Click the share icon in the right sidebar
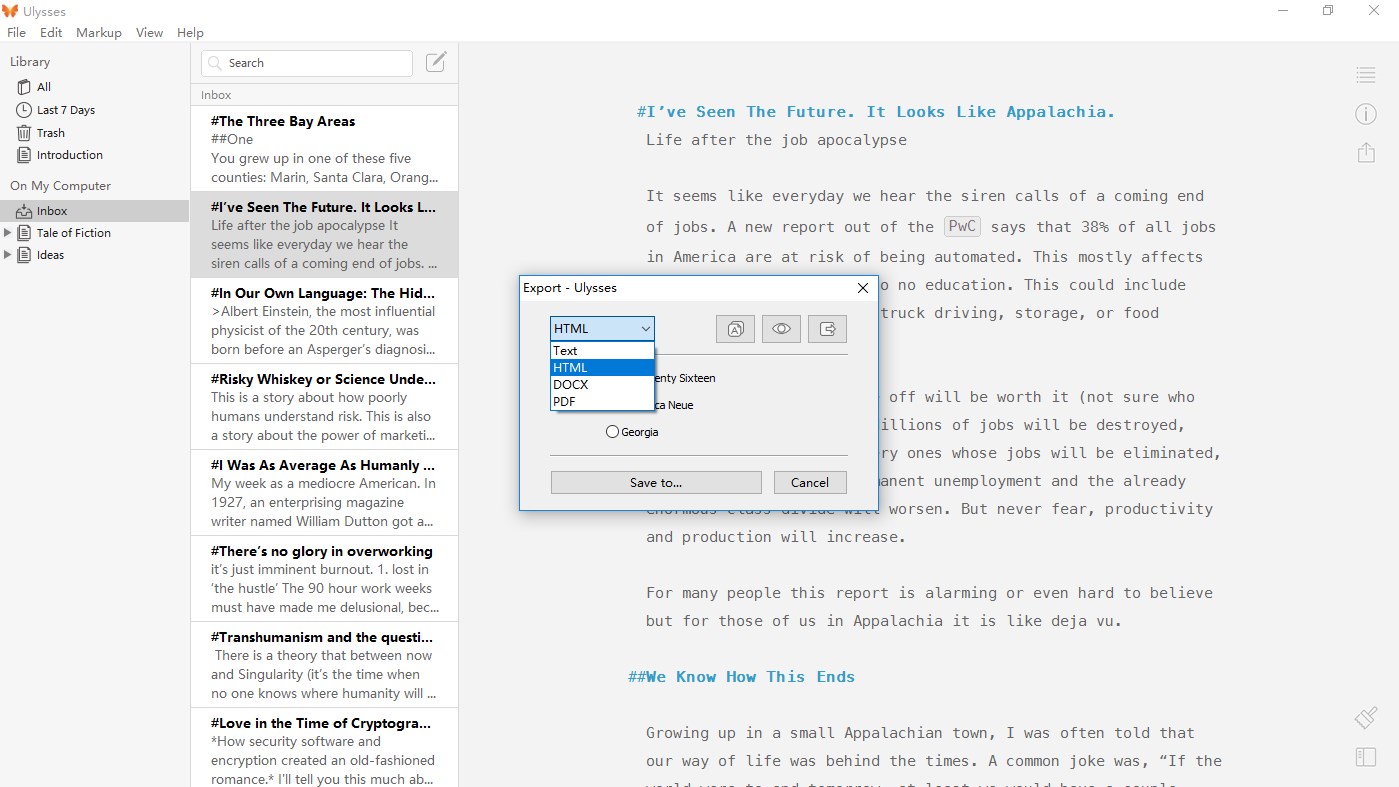Image resolution: width=1399 pixels, height=787 pixels. click(x=1366, y=152)
